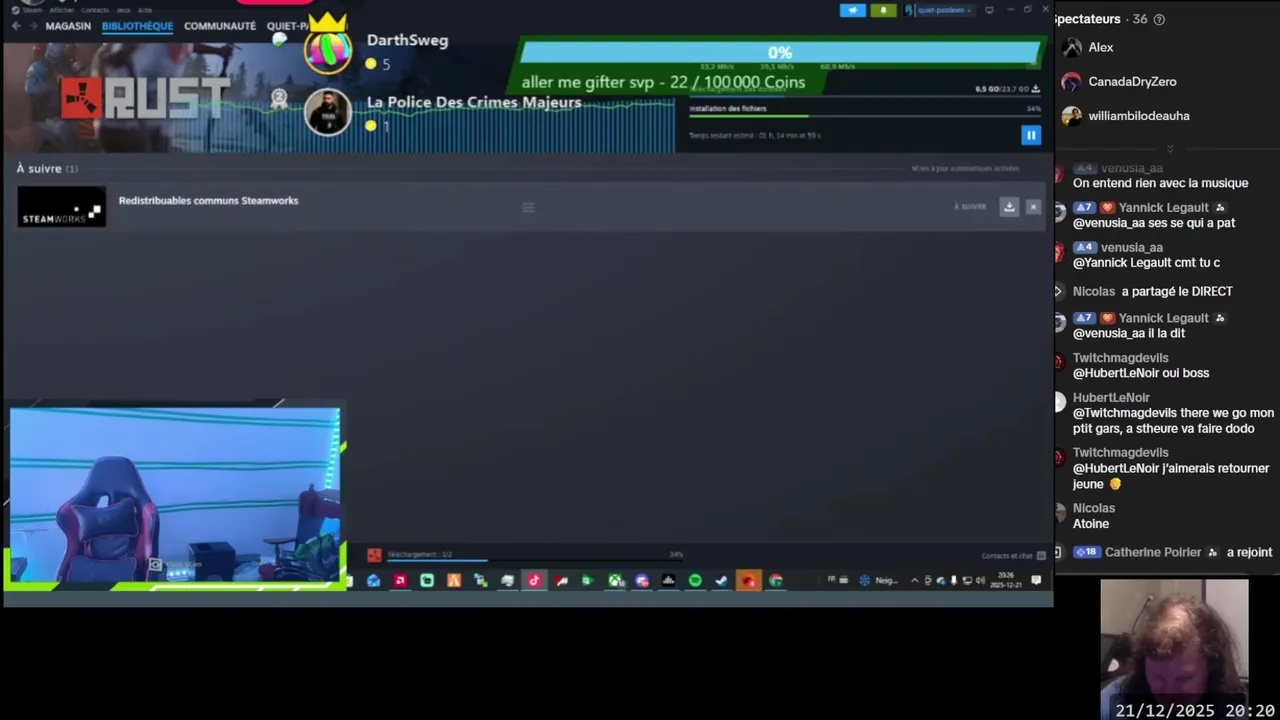This screenshot has width=1280, height=720.
Task: Click the printer icon in taskbar
Action: point(507,580)
